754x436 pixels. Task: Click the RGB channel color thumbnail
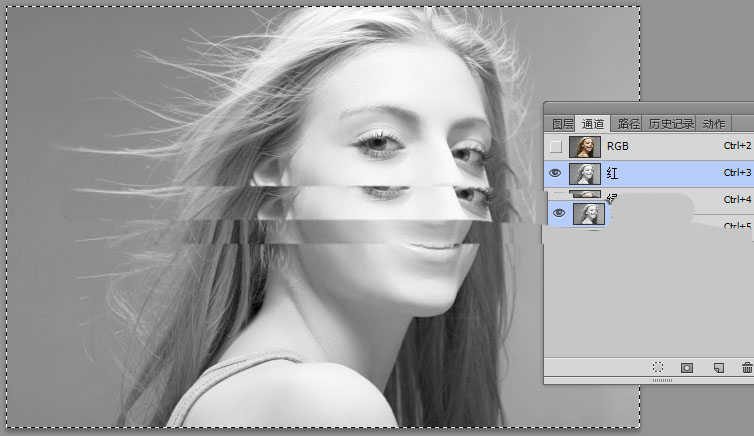pos(584,147)
